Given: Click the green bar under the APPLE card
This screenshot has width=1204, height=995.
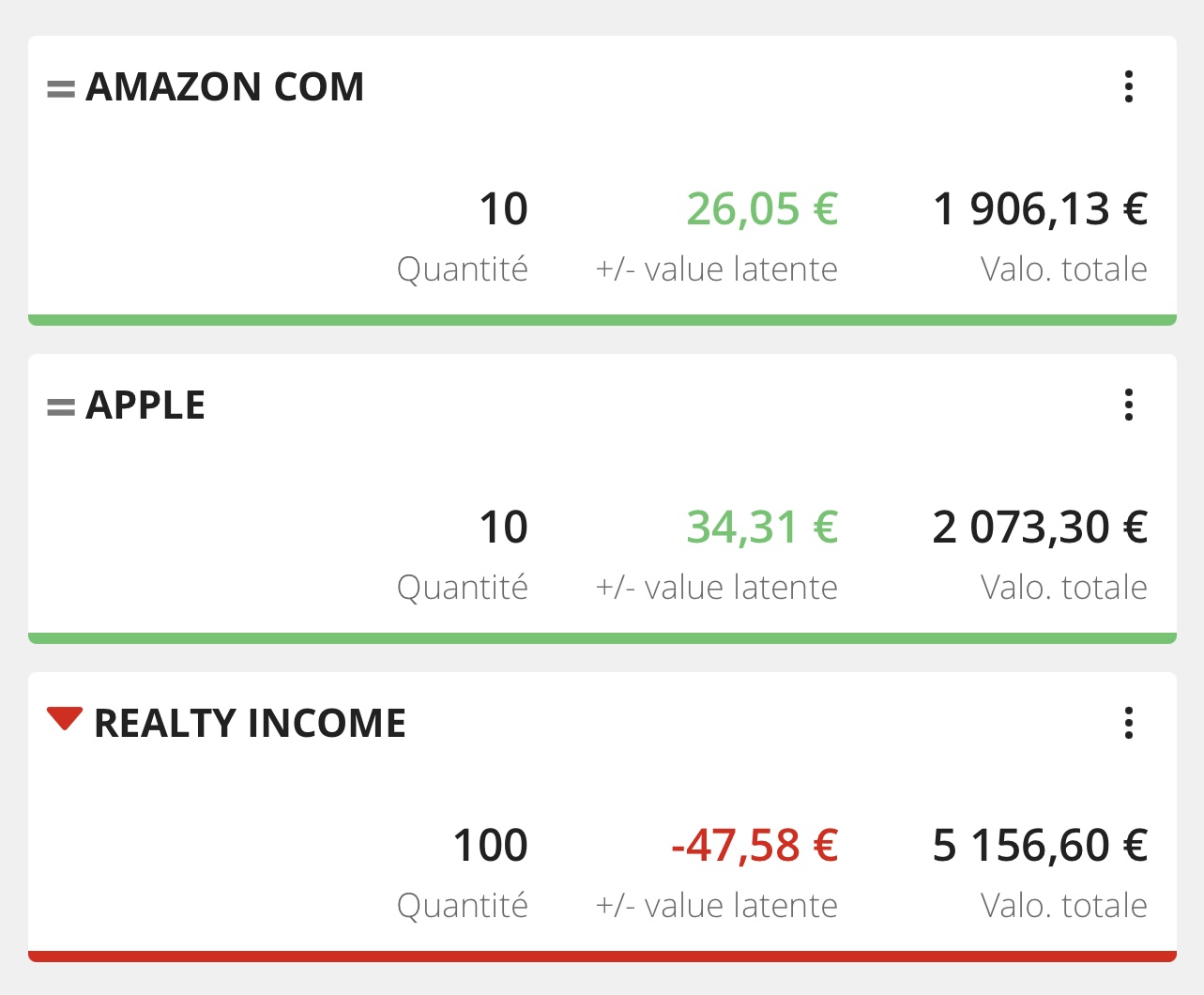Looking at the screenshot, I should [x=602, y=638].
